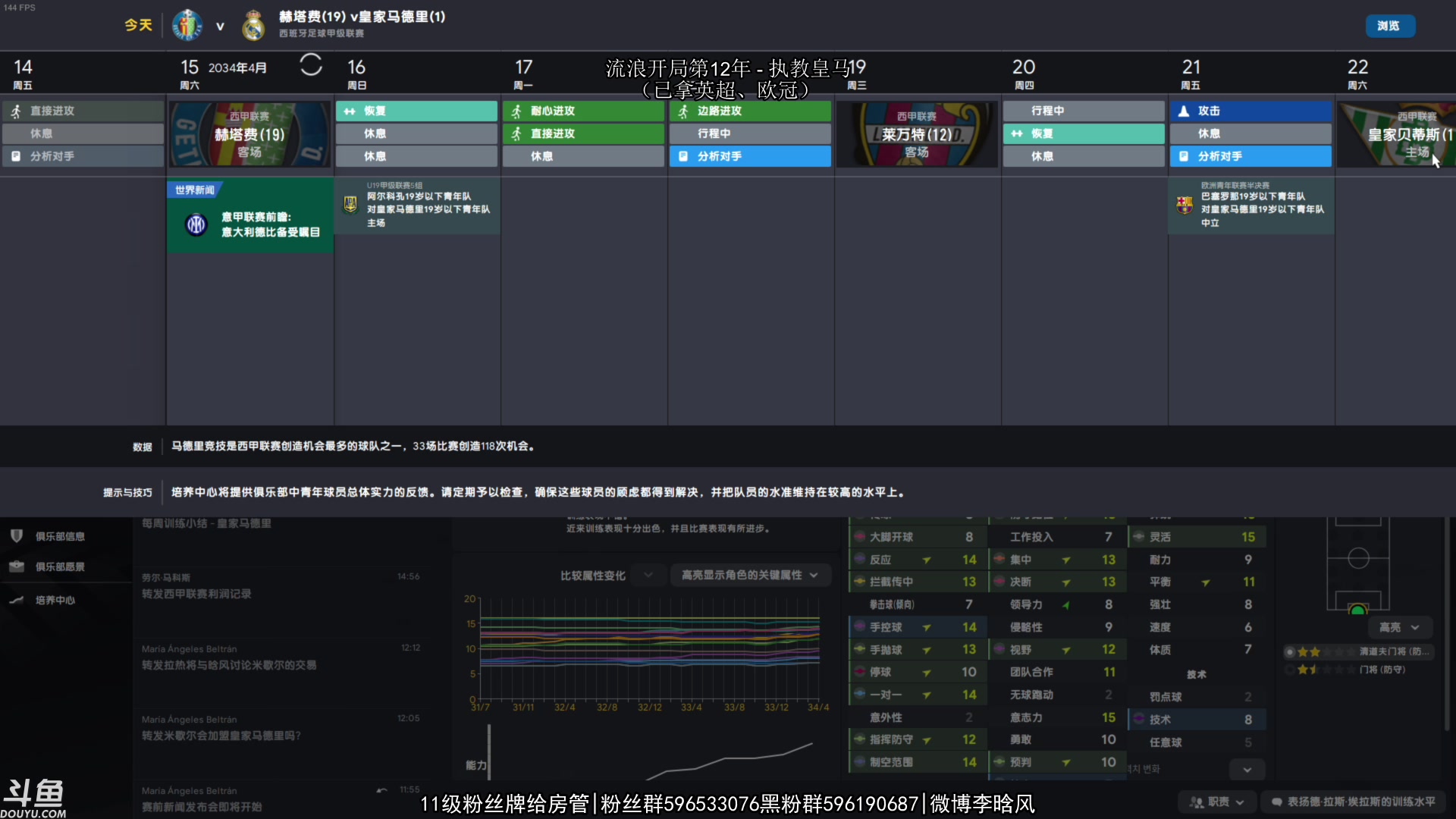Image resolution: width=1456 pixels, height=819 pixels.
Task: Click 分析对手 clipboard icon on Friday 14
Action: coord(16,156)
